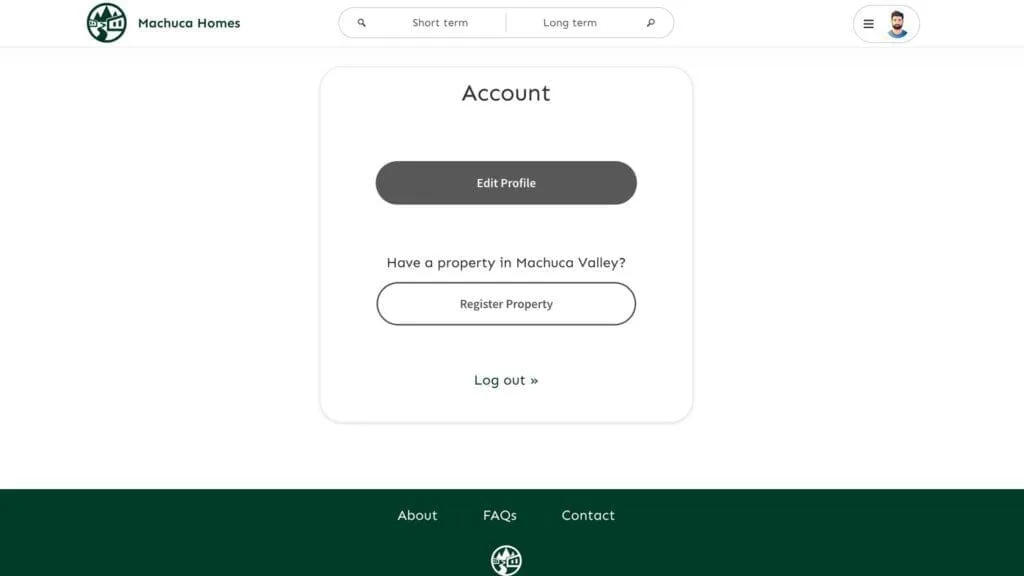
Task: Select the Short term search option
Action: (440, 23)
